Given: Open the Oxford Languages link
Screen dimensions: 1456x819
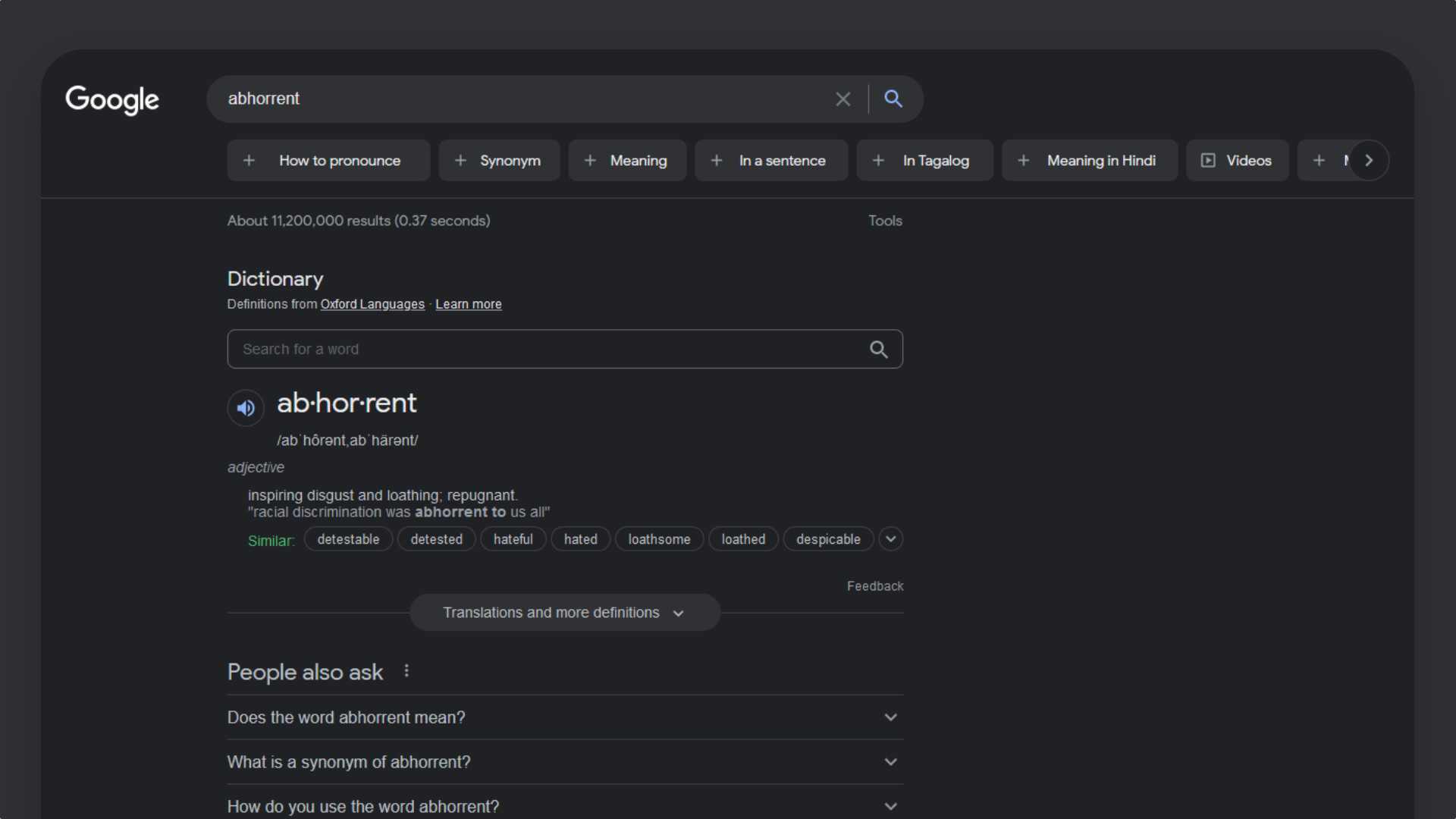Looking at the screenshot, I should (372, 304).
